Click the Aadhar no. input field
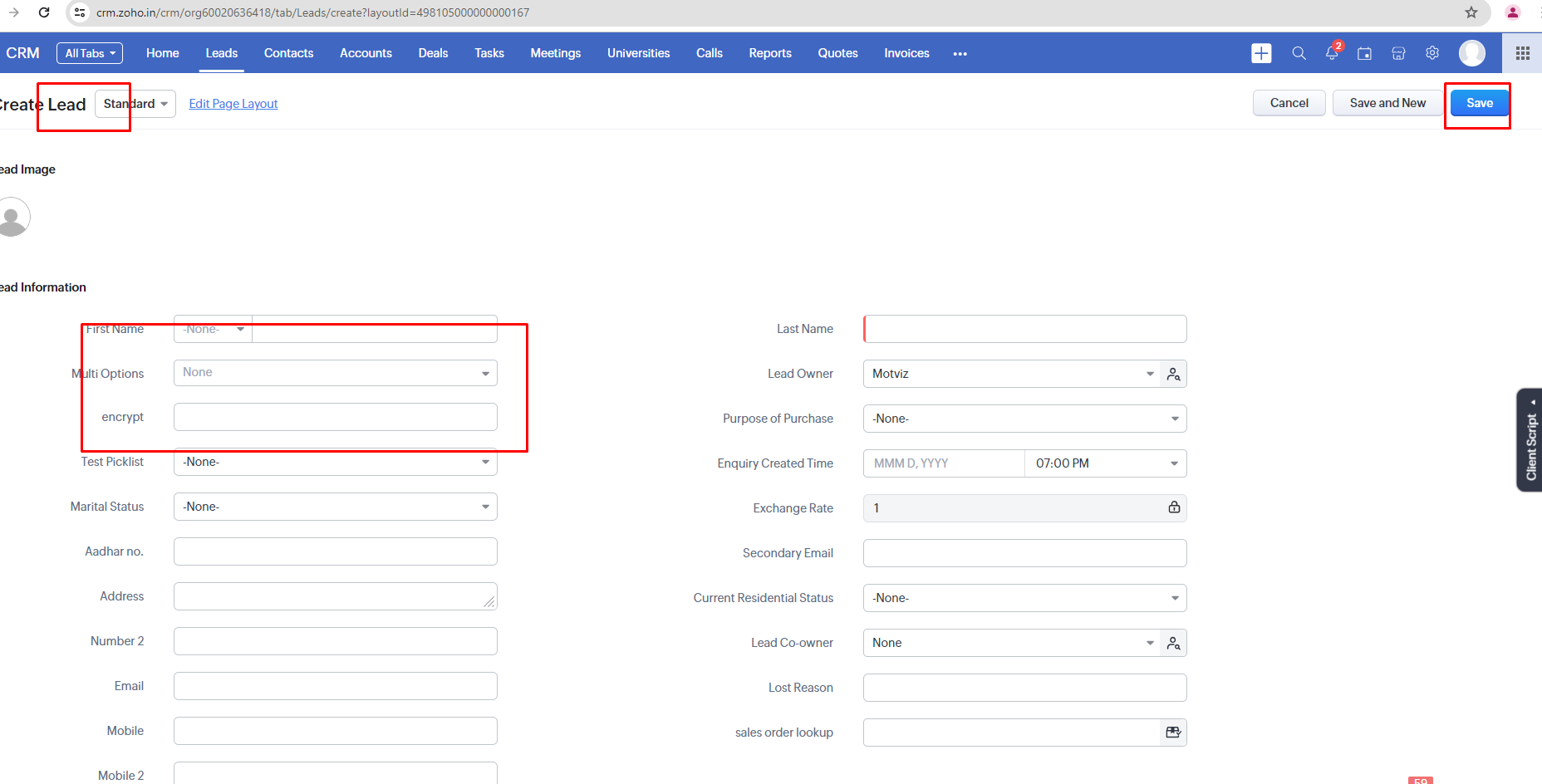 [336, 551]
